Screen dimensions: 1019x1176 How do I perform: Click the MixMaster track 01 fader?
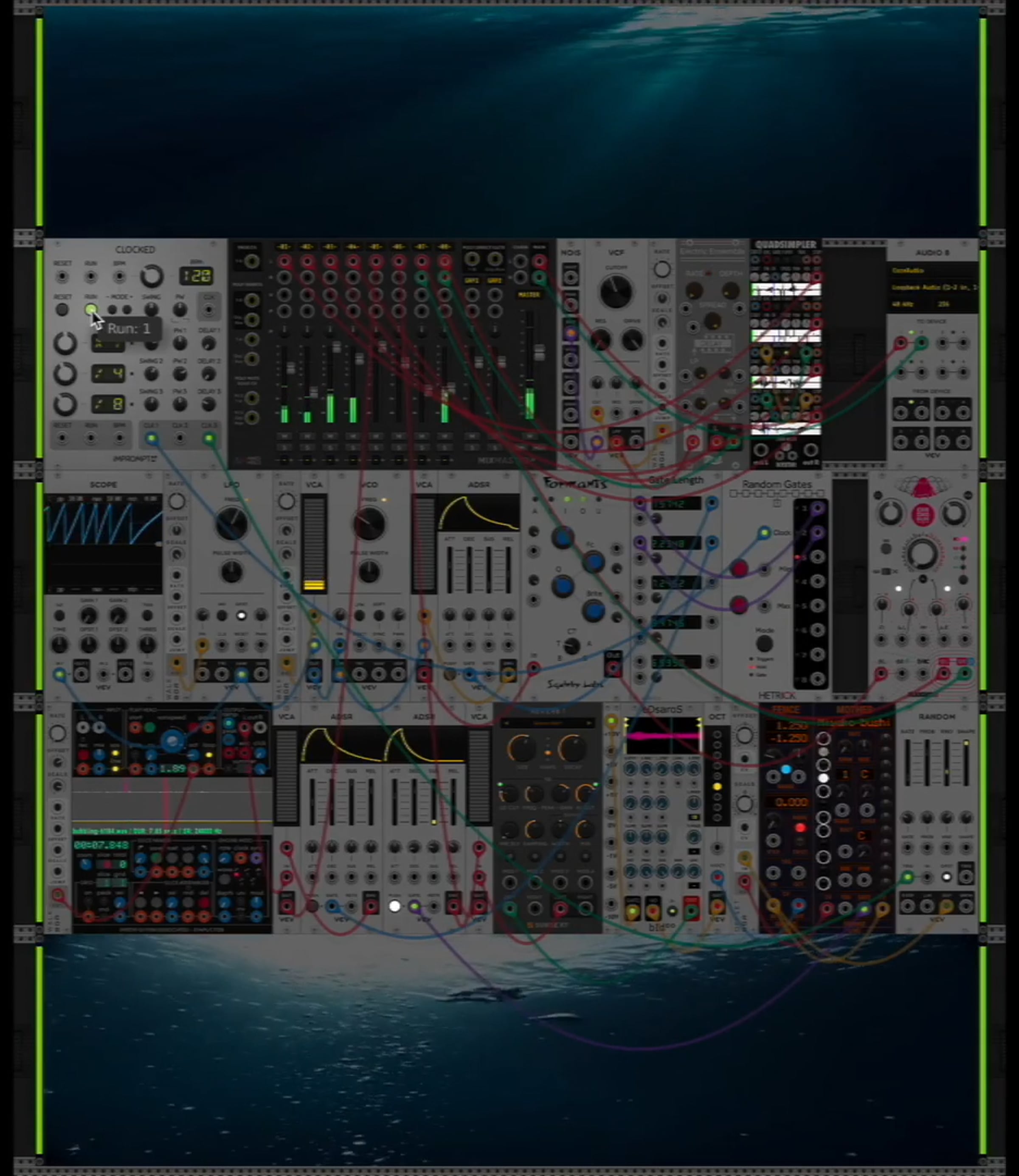tap(290, 367)
